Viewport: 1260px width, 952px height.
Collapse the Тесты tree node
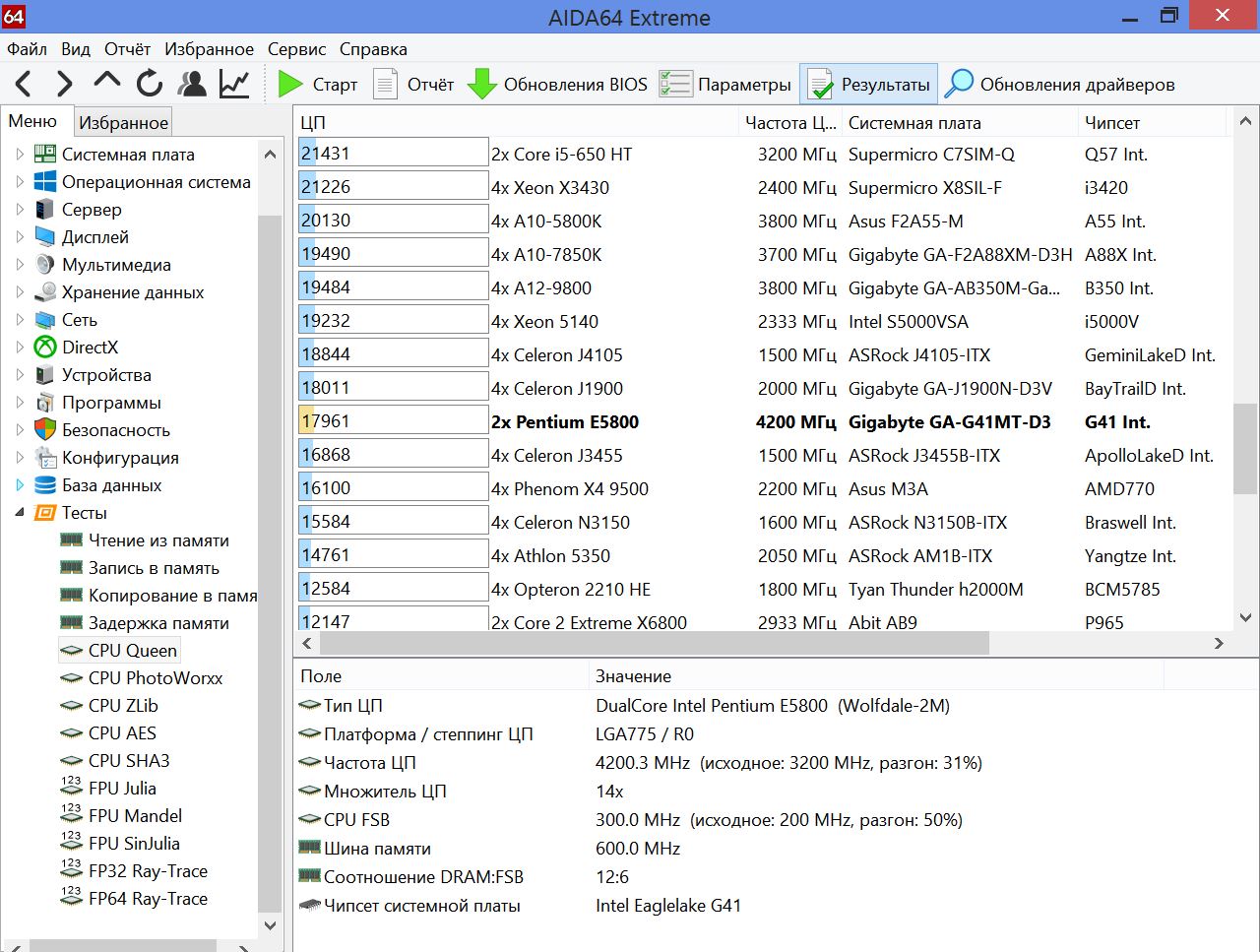pos(20,513)
